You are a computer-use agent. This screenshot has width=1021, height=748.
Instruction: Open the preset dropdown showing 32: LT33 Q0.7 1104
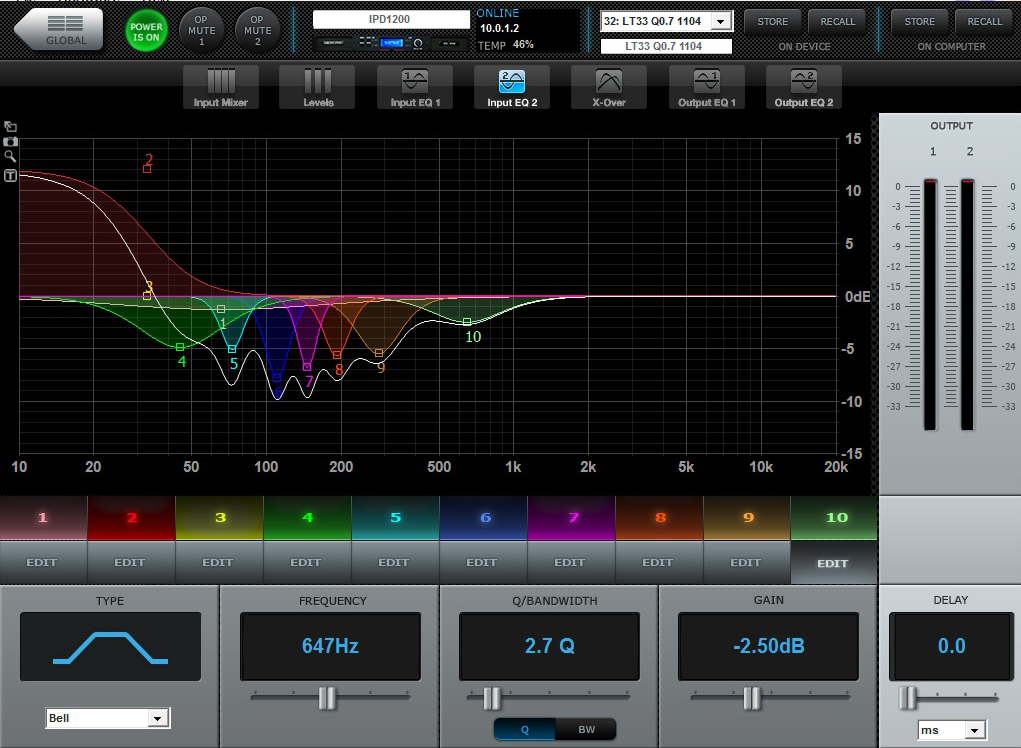667,21
